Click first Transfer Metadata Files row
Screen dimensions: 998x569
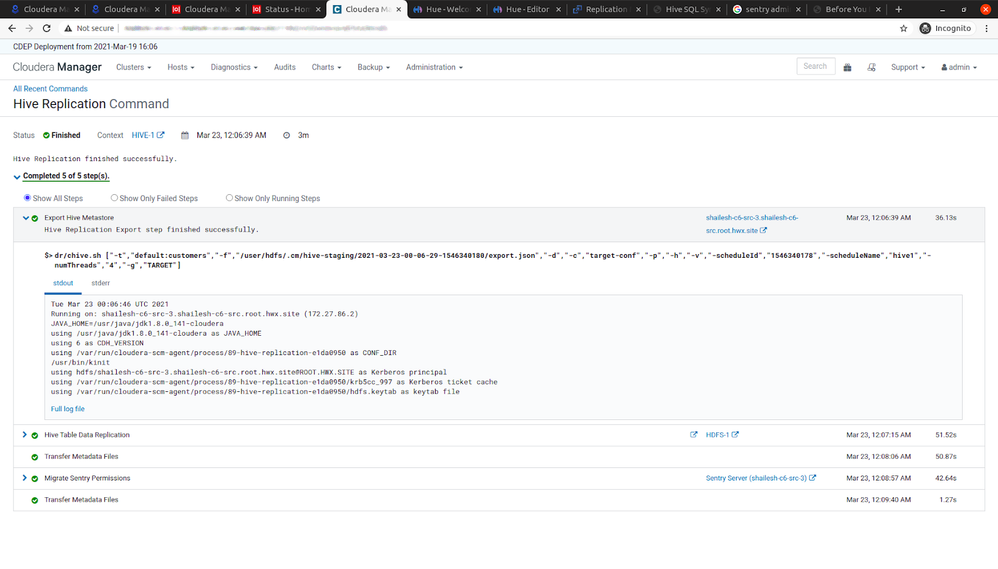(x=499, y=456)
